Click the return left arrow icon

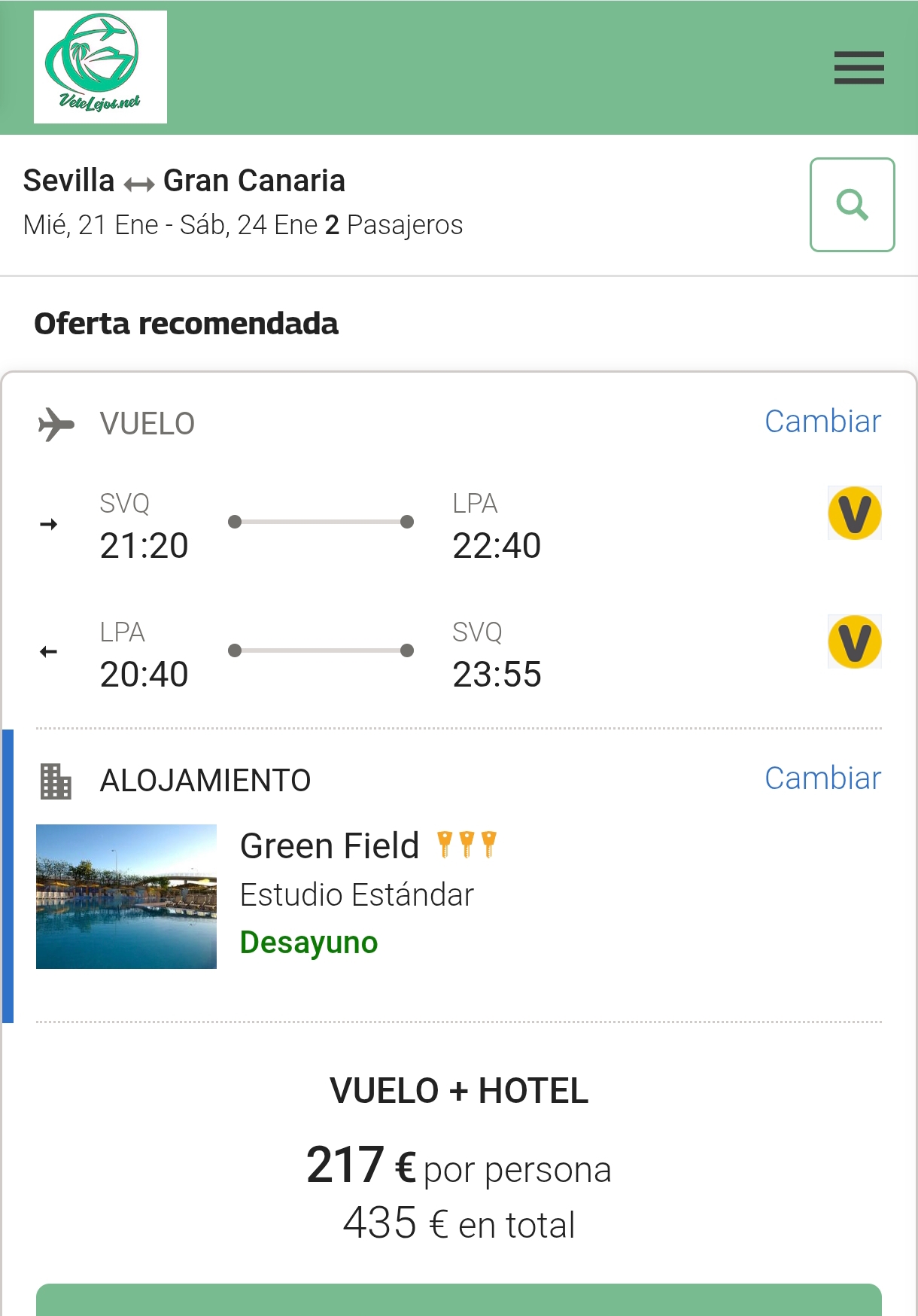(49, 652)
